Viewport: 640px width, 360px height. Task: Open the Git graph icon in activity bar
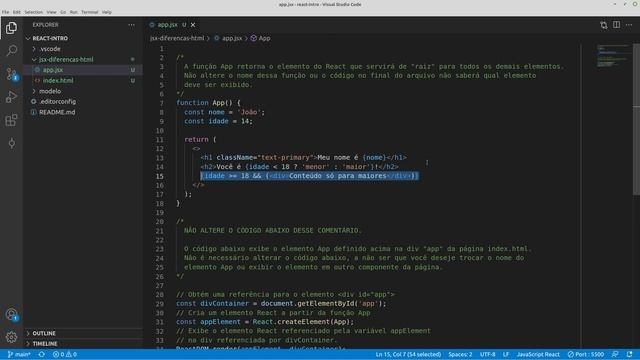click(x=11, y=143)
